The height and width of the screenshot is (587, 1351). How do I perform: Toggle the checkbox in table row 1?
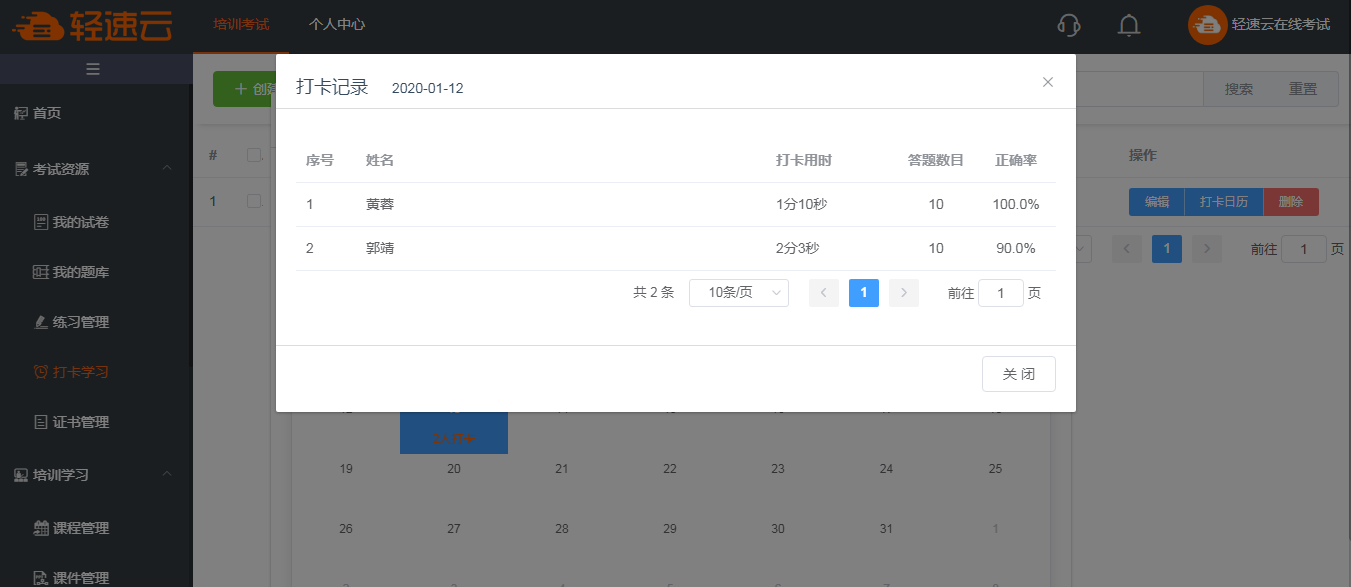coord(254,201)
